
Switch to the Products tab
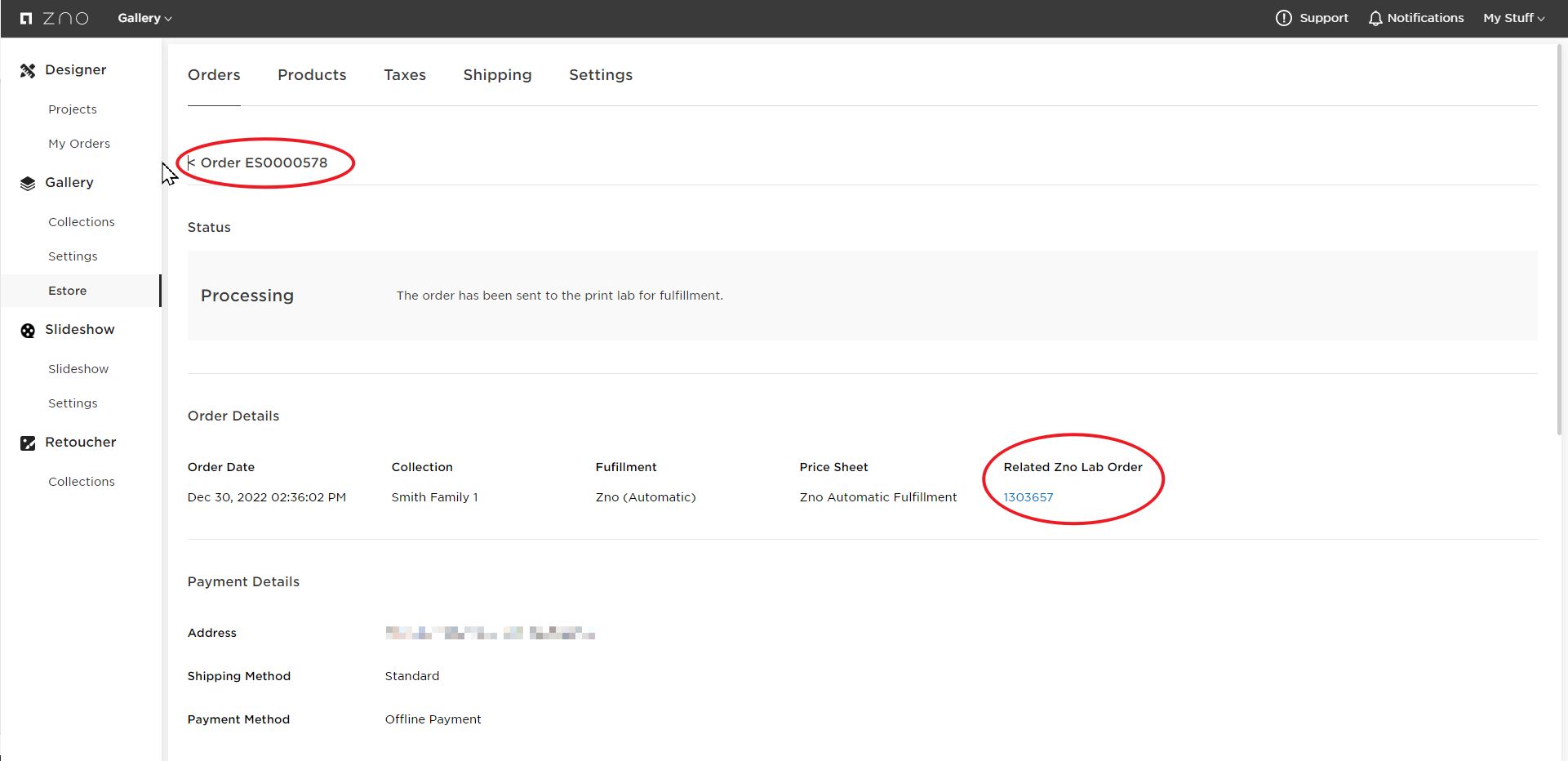pyautogui.click(x=312, y=75)
